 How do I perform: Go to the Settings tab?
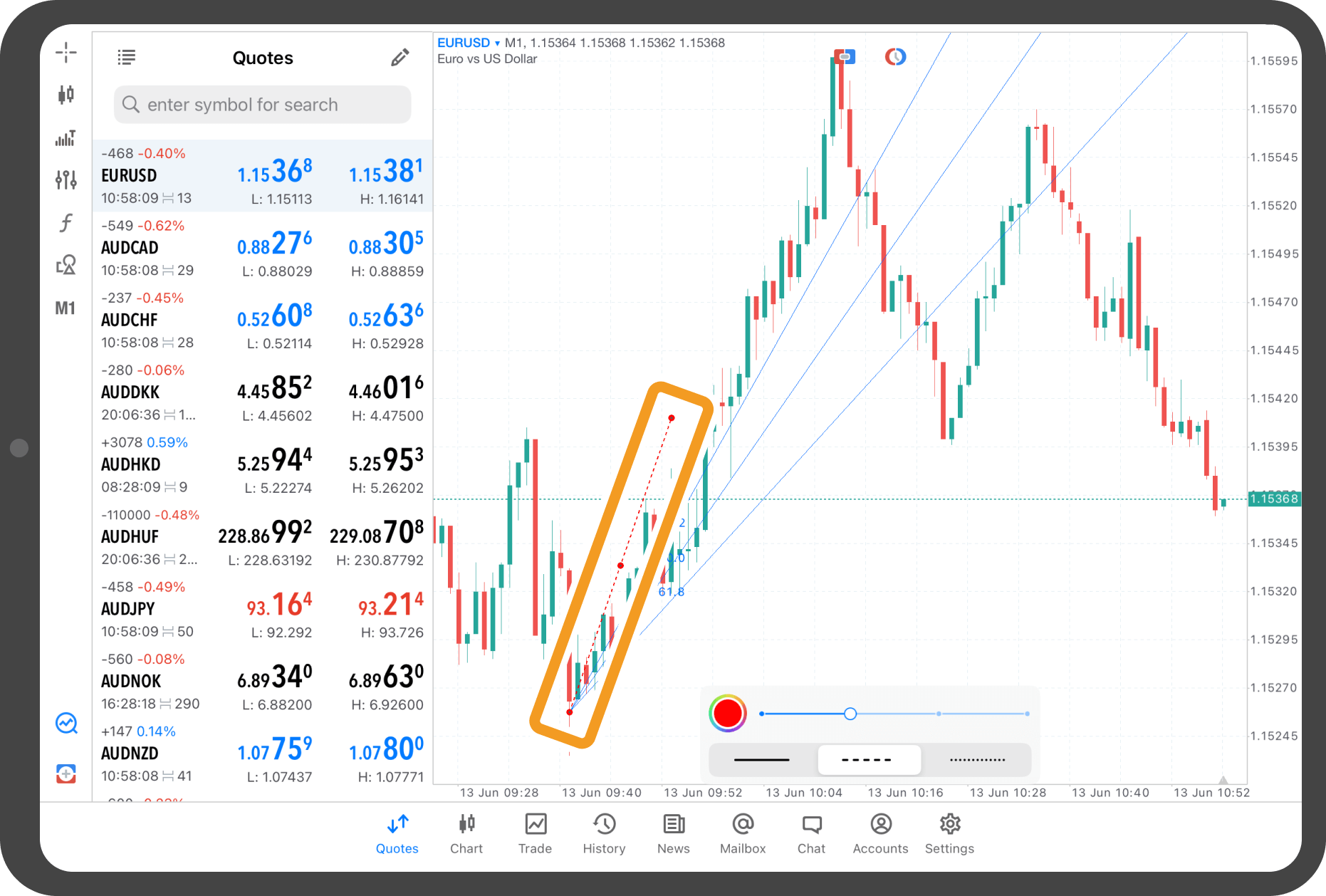(949, 833)
